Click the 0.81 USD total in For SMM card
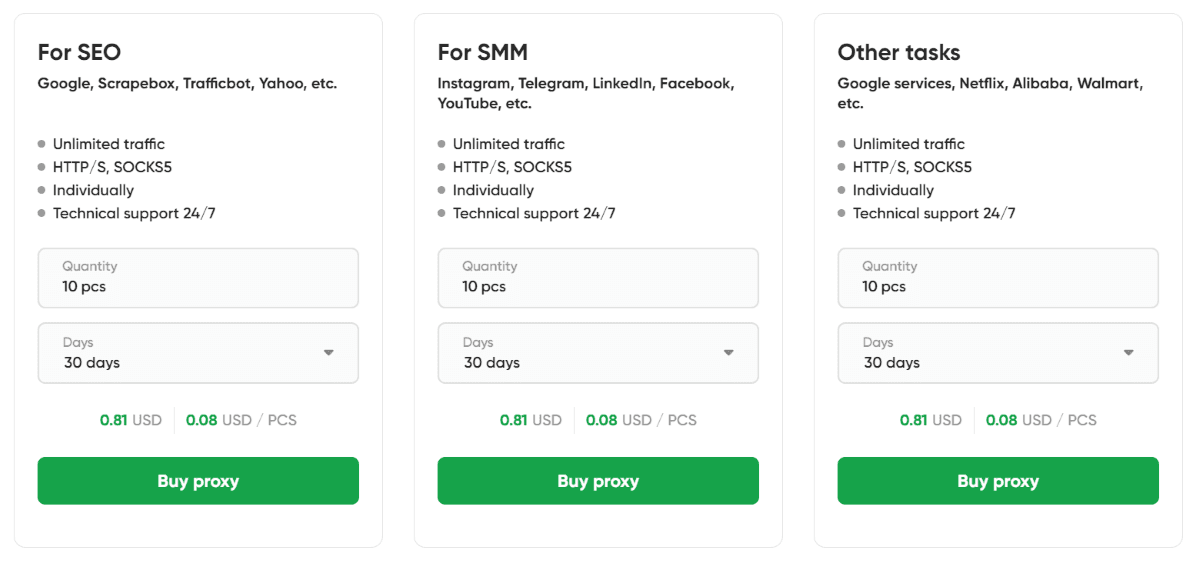The height and width of the screenshot is (567, 1200). tap(530, 420)
